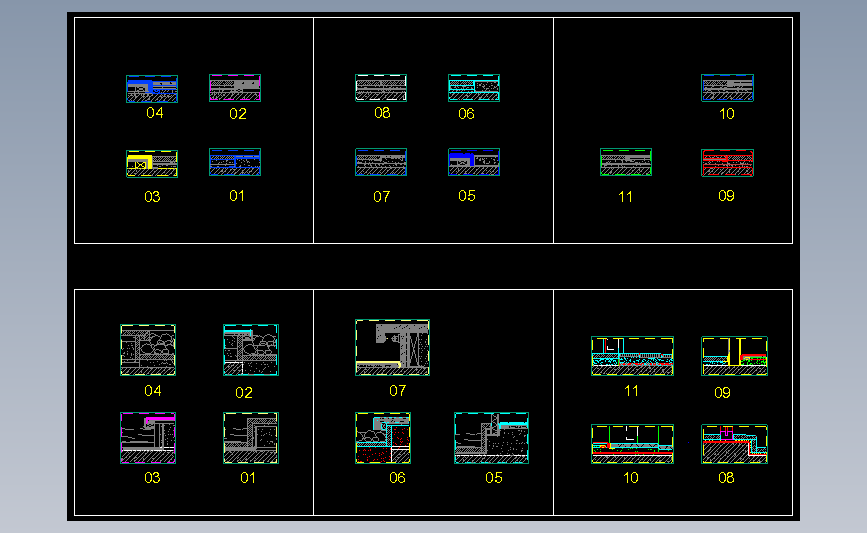Viewport: 867px width, 533px height.
Task: Select blue detail thumbnail 05 in upper sheet
Action: pos(474,162)
